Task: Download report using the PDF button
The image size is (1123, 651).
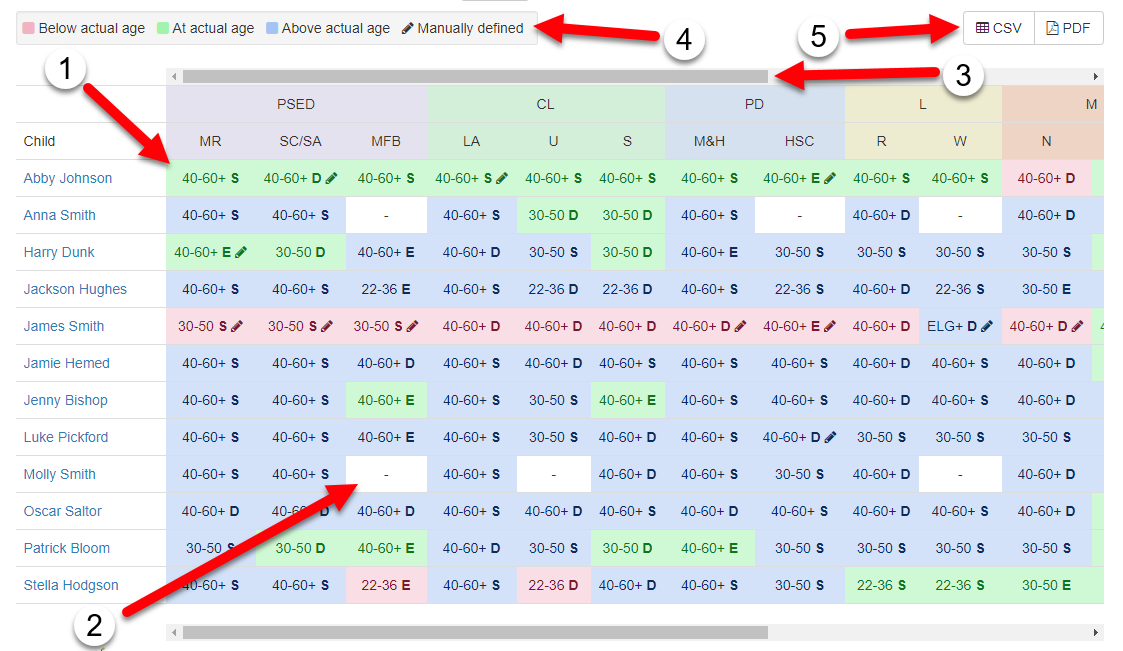Action: click(x=1068, y=28)
